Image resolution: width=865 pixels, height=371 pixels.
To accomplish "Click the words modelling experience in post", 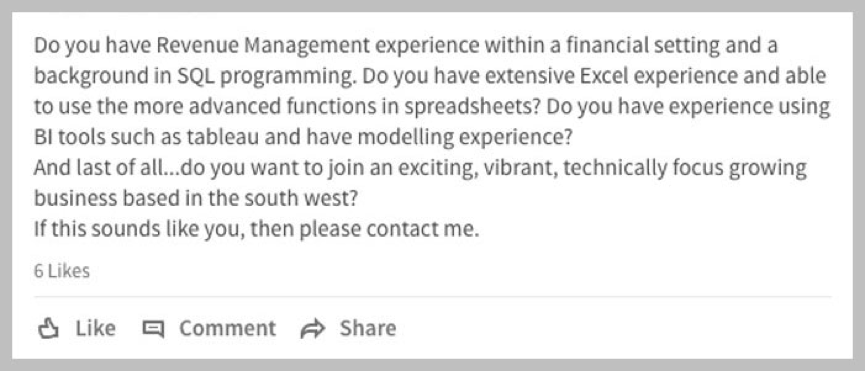I will (x=465, y=137).
